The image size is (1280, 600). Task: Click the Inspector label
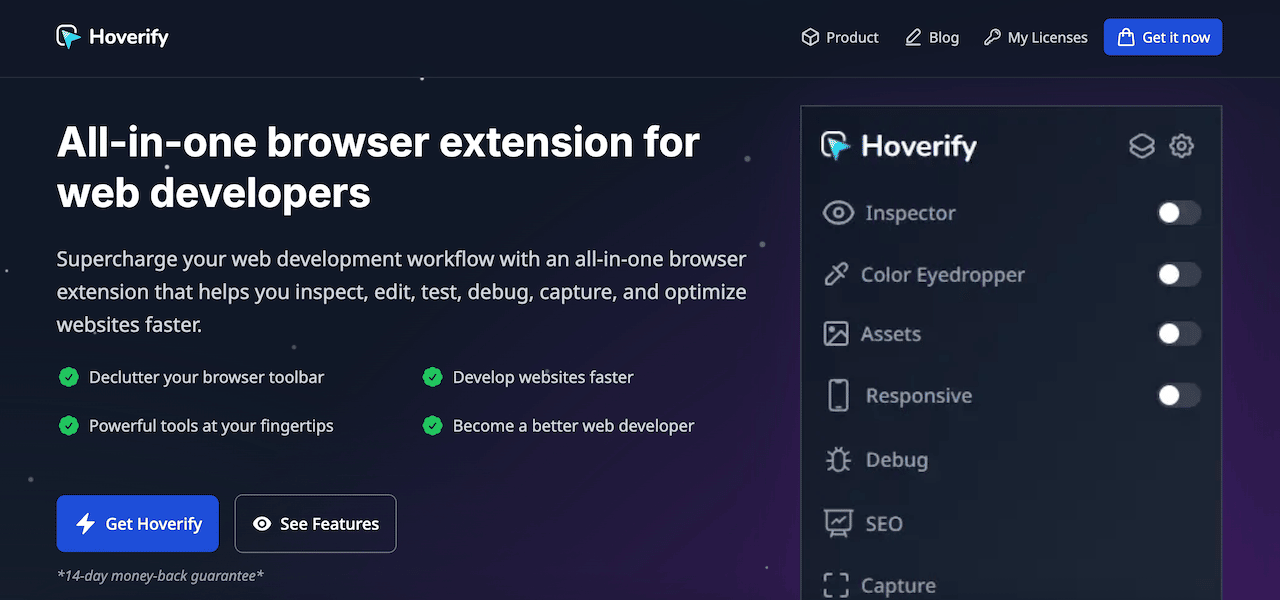tap(910, 213)
